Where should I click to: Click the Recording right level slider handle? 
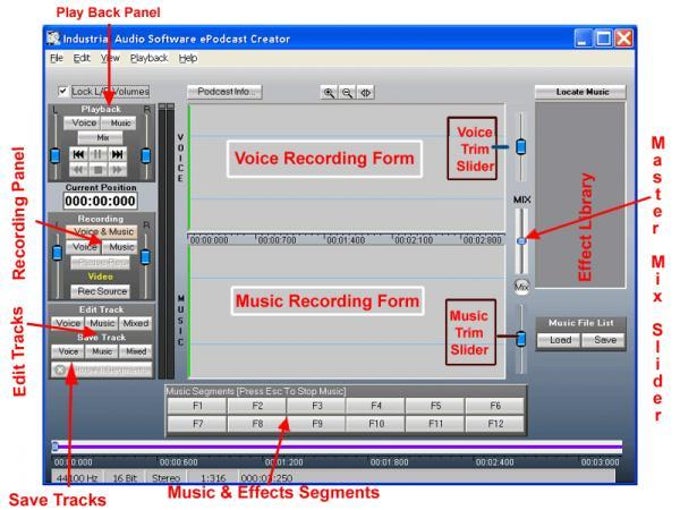coord(146,256)
